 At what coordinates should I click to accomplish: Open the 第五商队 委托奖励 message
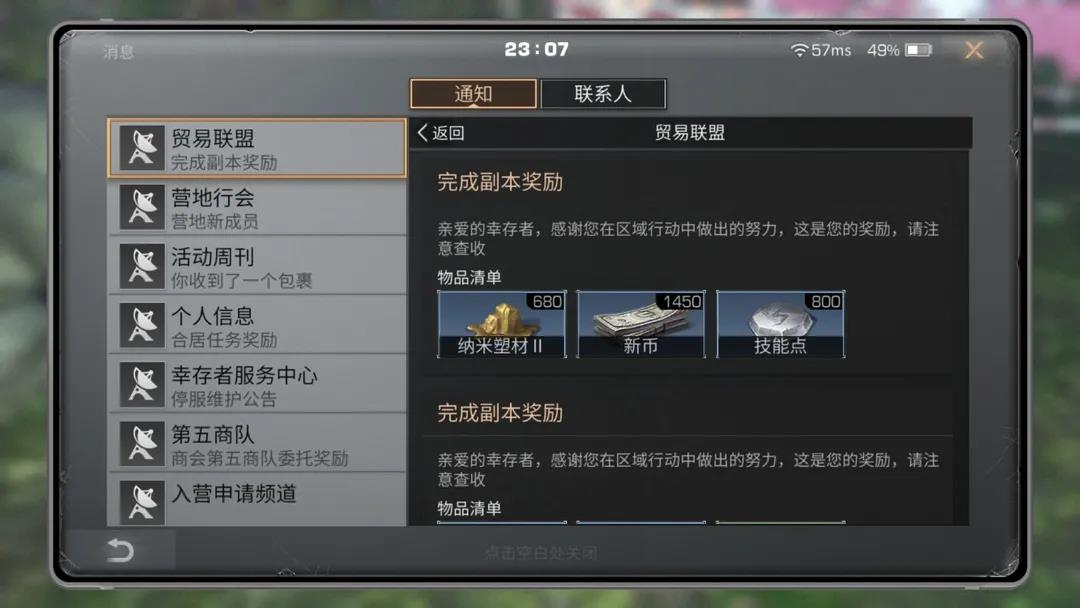258,444
